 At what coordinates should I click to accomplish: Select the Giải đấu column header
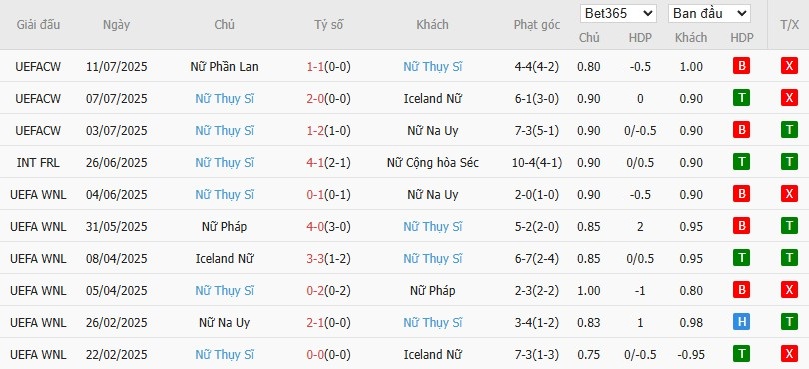pos(38,24)
